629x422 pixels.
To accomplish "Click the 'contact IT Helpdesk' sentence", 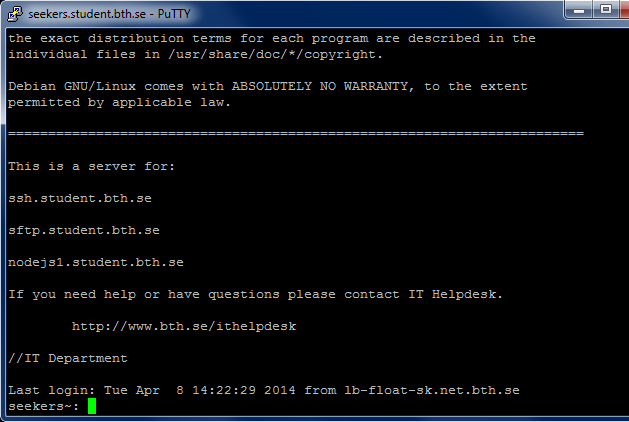I will coord(255,294).
